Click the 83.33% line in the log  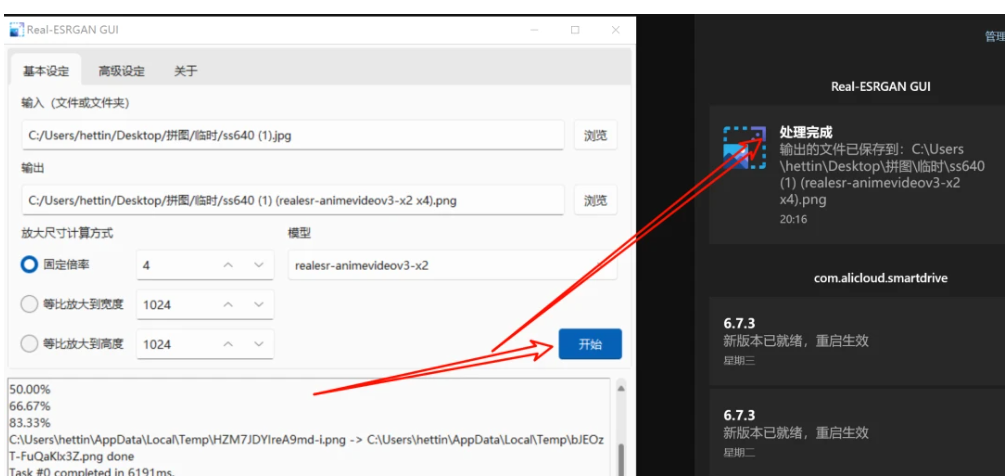[x=30, y=423]
